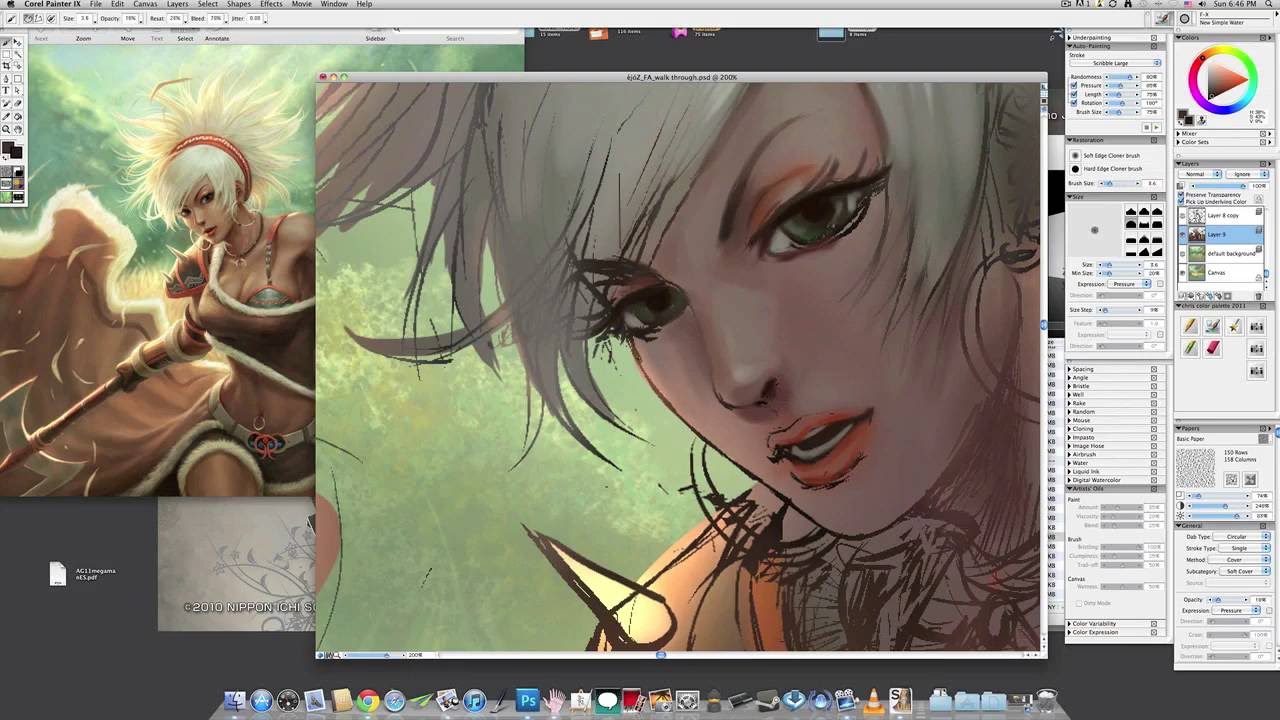Open Photoshop from the Dock
Image resolution: width=1280 pixels, height=720 pixels.
(x=528, y=701)
